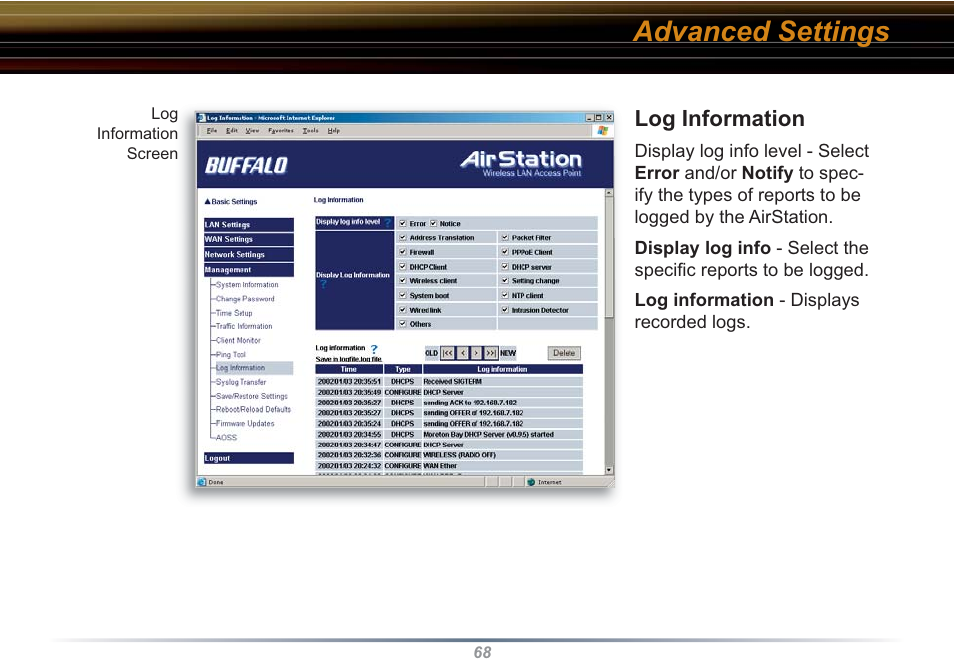Toggle the PPPoE Client checkbox
This screenshot has height=661, width=954.
[x=504, y=252]
